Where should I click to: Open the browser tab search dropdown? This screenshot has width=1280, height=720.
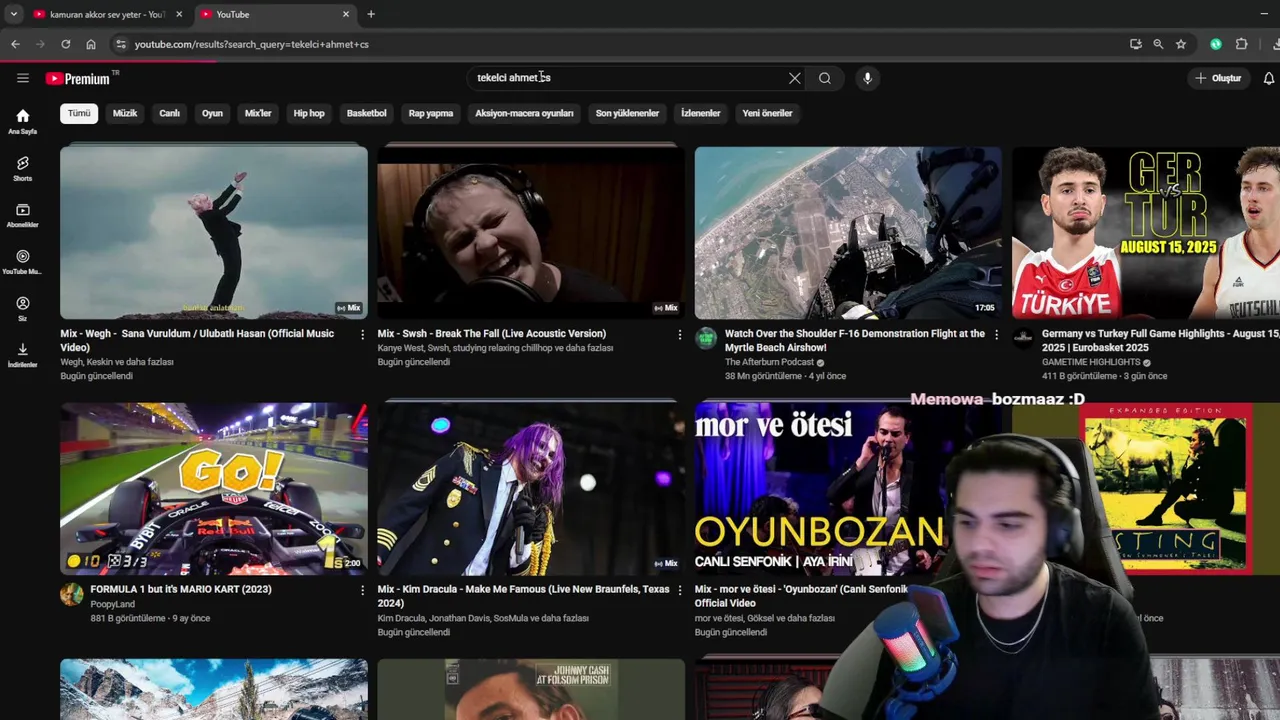(x=14, y=14)
